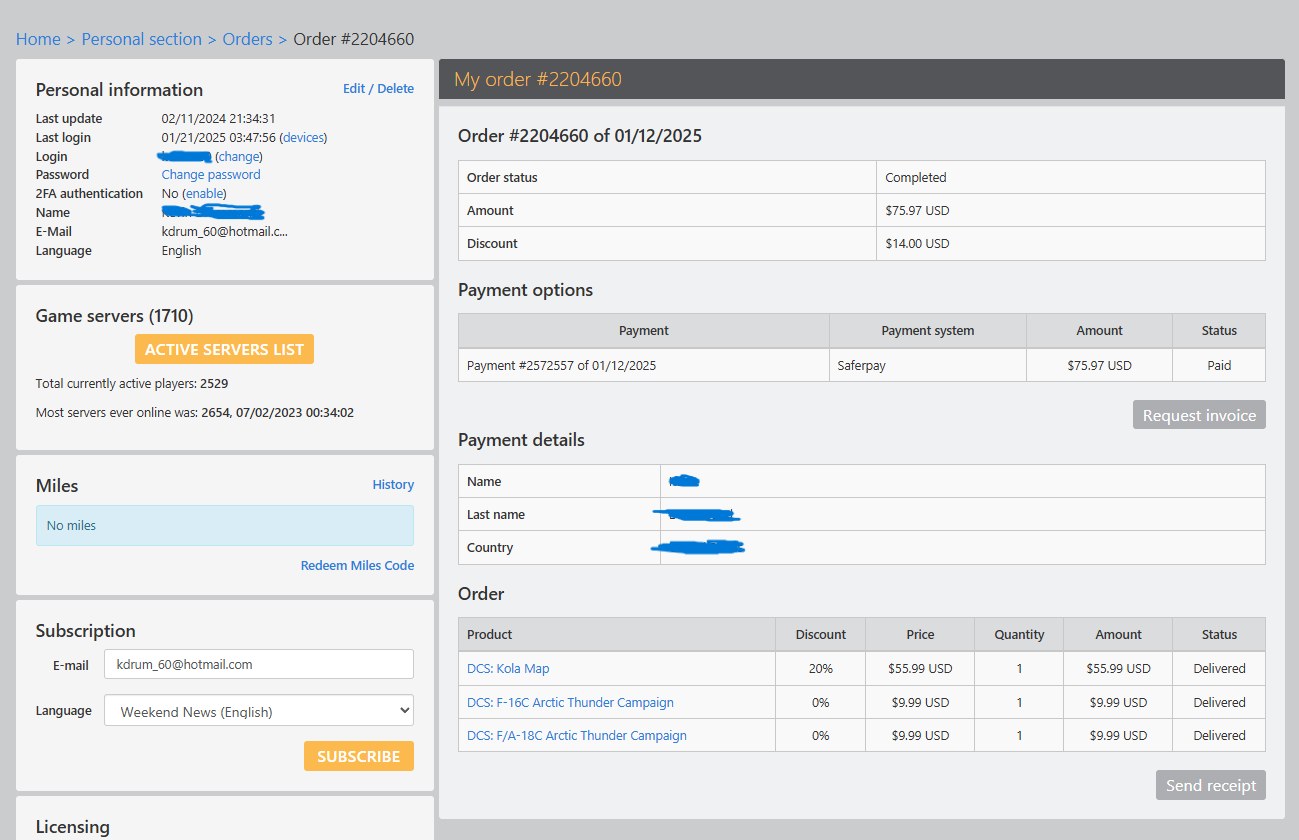Click the Order #2204660 of 01/12/2025 heading
1299x840 pixels.
coord(580,136)
